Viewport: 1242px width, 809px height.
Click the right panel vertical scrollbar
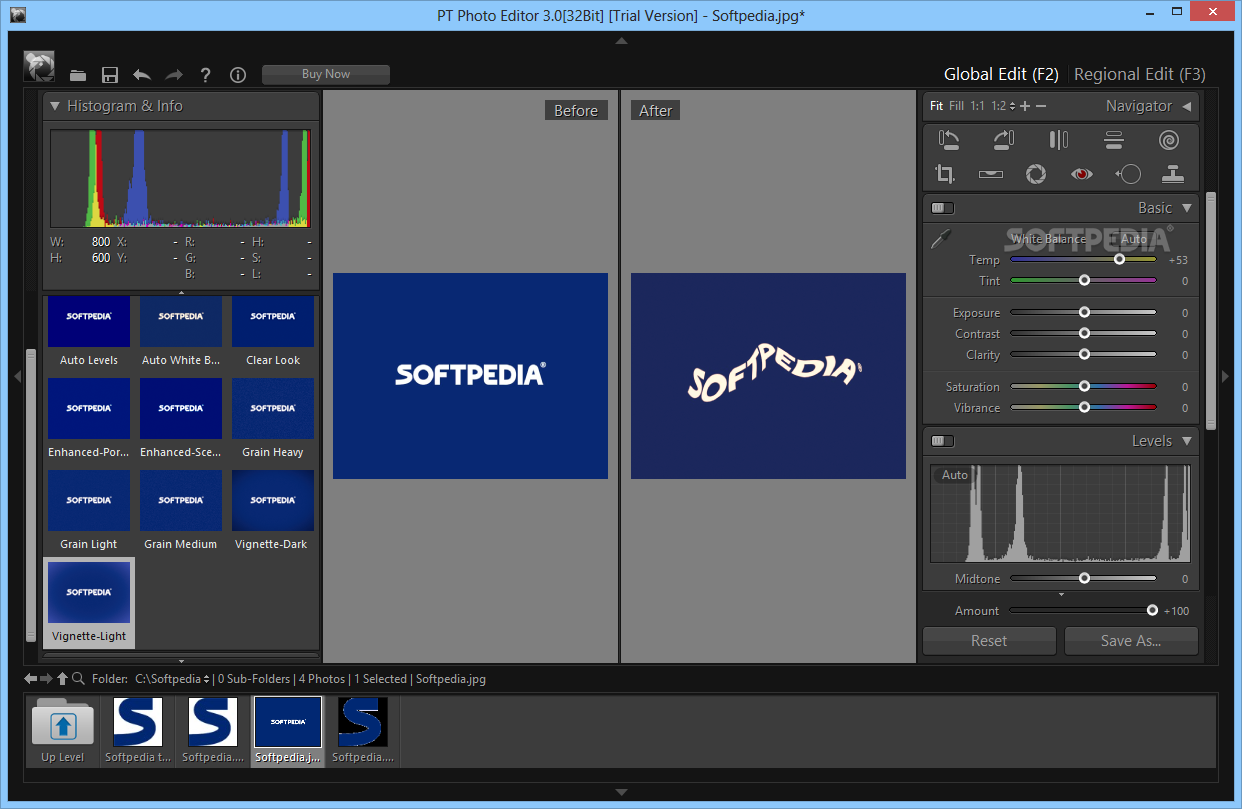[x=1210, y=310]
